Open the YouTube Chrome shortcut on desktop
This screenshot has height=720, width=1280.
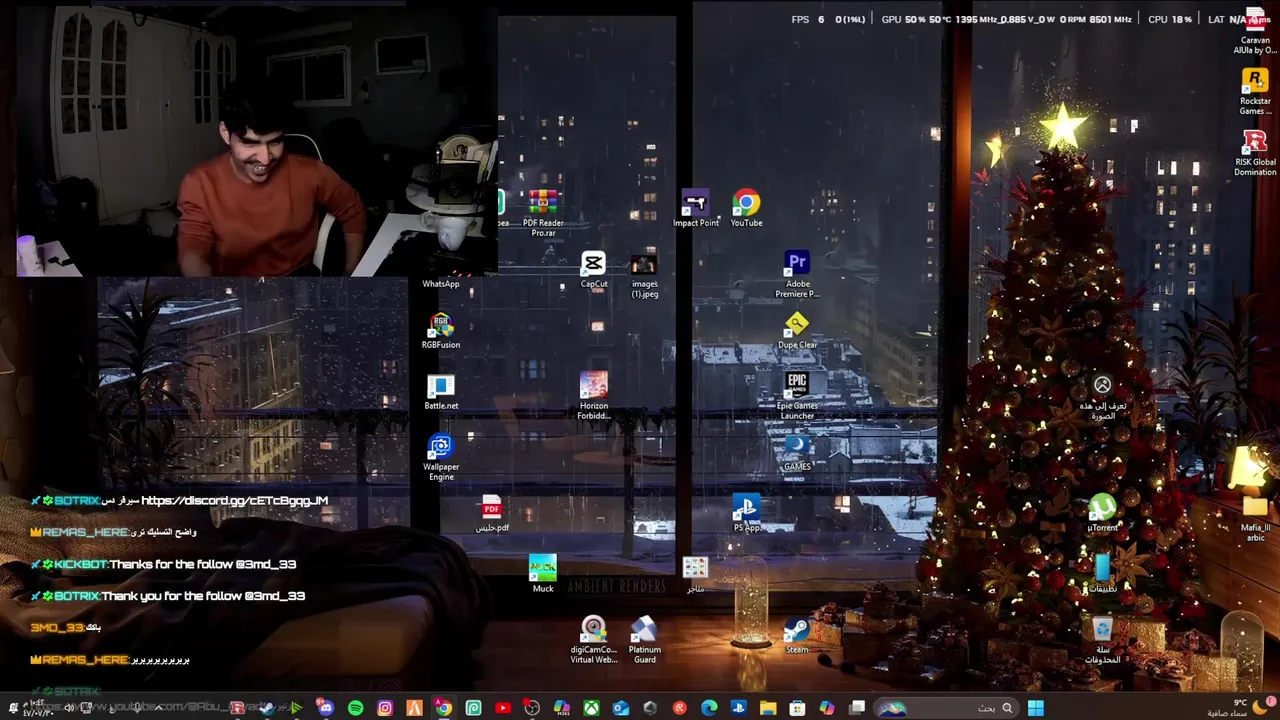(746, 209)
